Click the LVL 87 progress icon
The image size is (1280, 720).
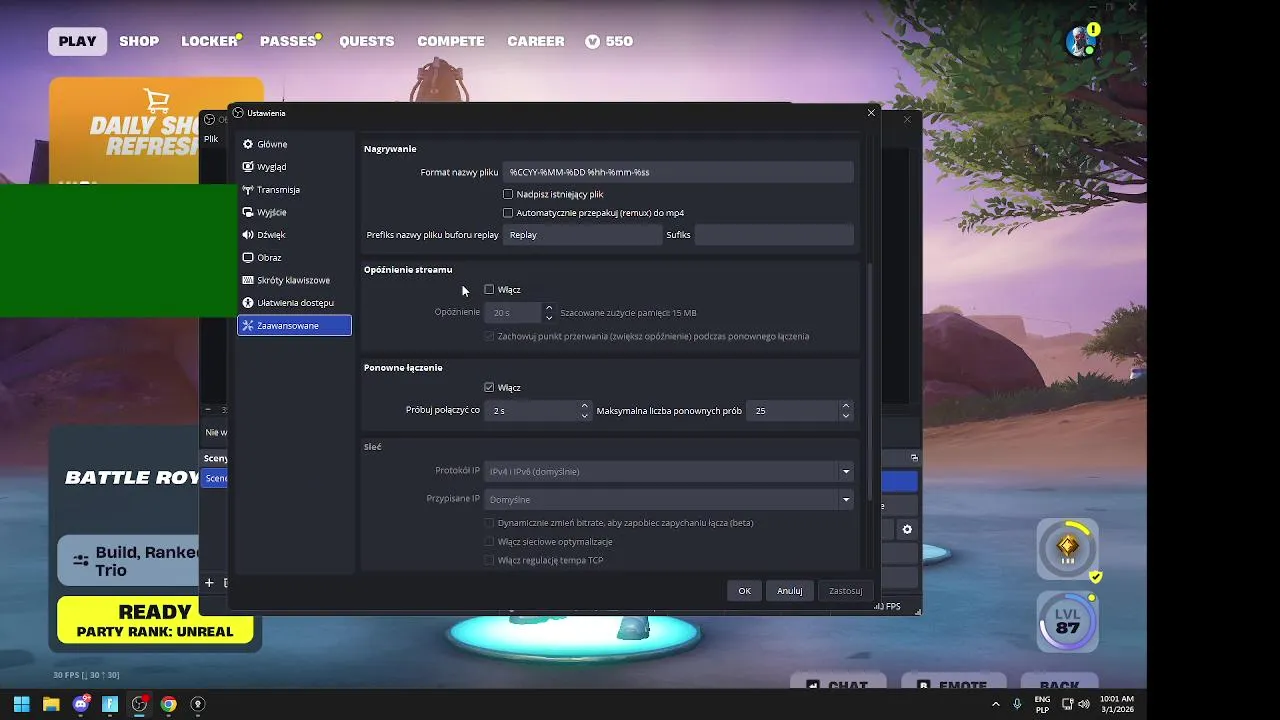coord(1067,622)
